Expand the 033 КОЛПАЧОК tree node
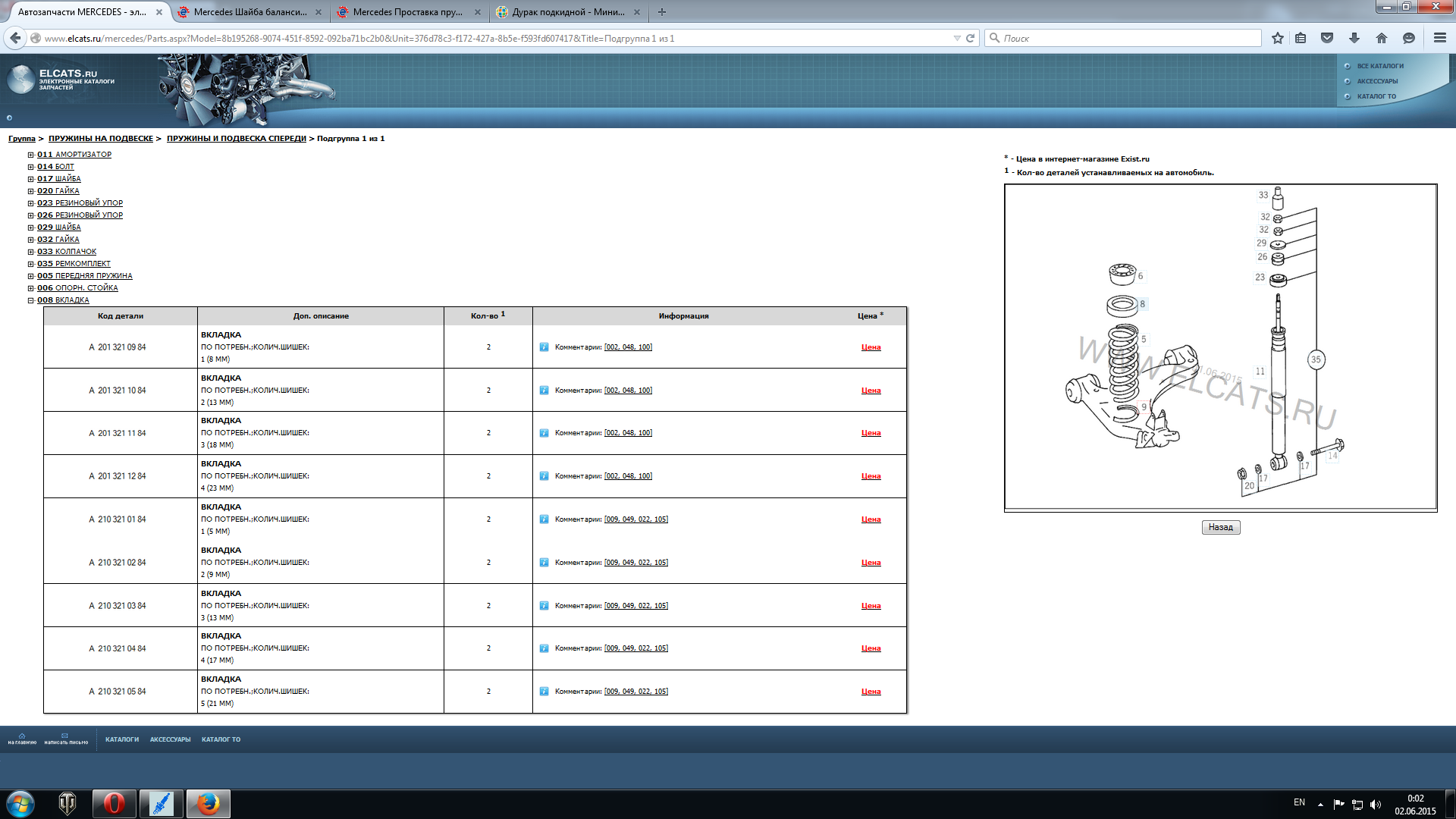This screenshot has width=1456, height=819. pos(31,252)
